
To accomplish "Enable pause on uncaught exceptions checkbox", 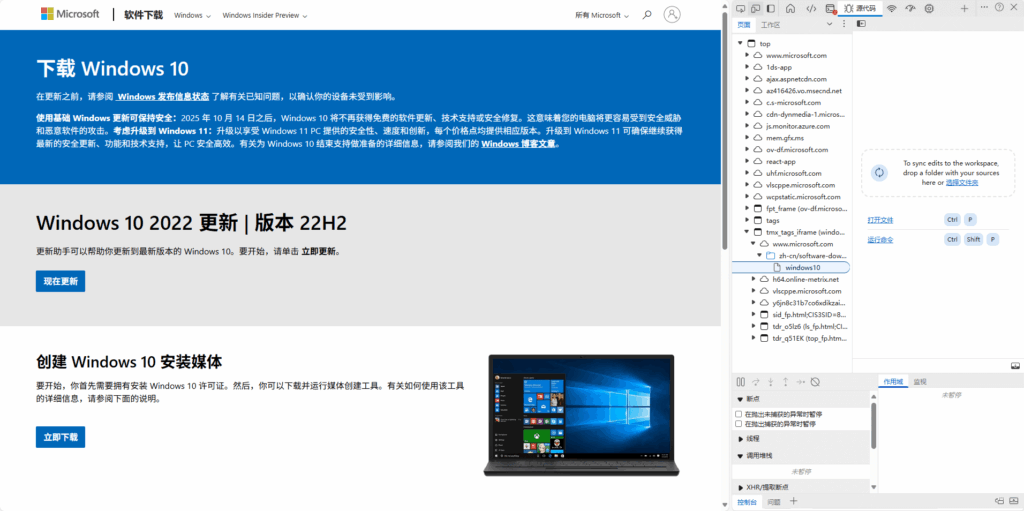I will [x=739, y=414].
